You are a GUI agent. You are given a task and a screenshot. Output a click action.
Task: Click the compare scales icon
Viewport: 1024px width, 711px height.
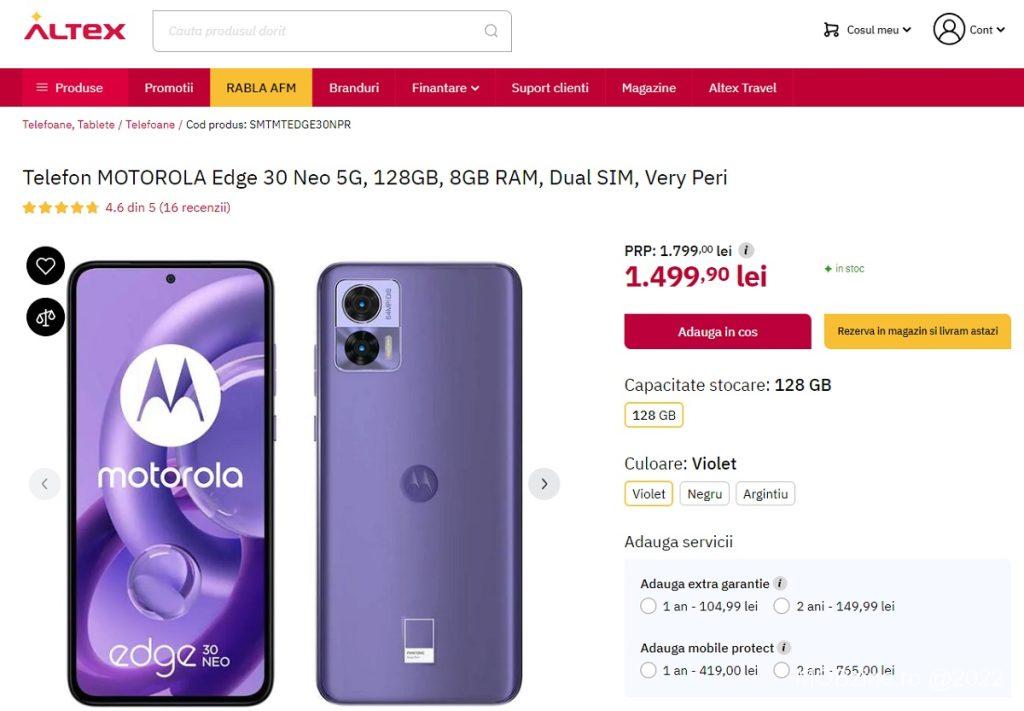point(45,317)
